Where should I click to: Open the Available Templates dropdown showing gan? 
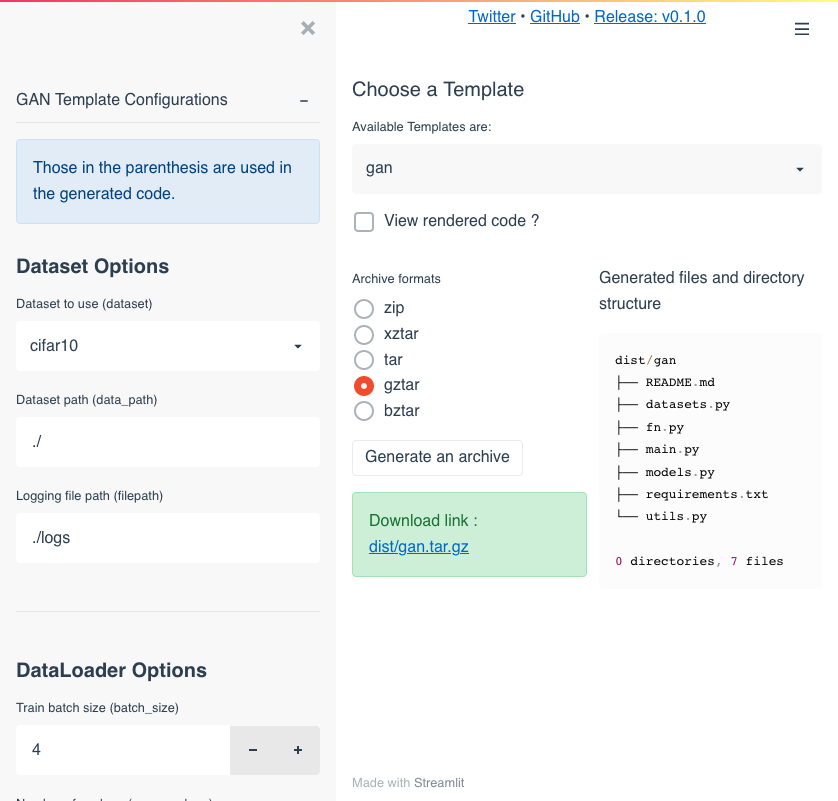[x=587, y=169]
